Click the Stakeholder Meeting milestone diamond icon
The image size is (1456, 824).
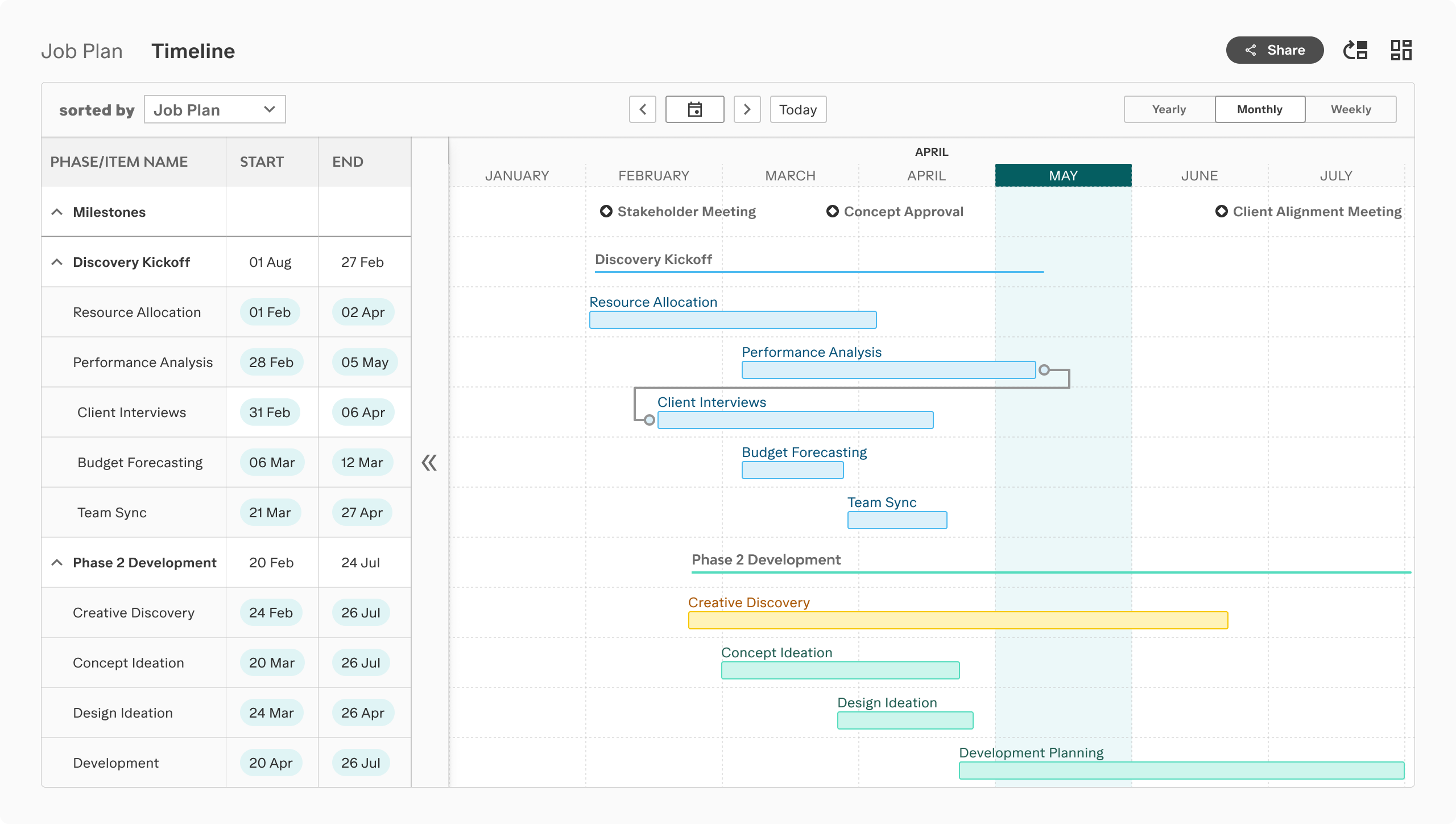pos(606,211)
